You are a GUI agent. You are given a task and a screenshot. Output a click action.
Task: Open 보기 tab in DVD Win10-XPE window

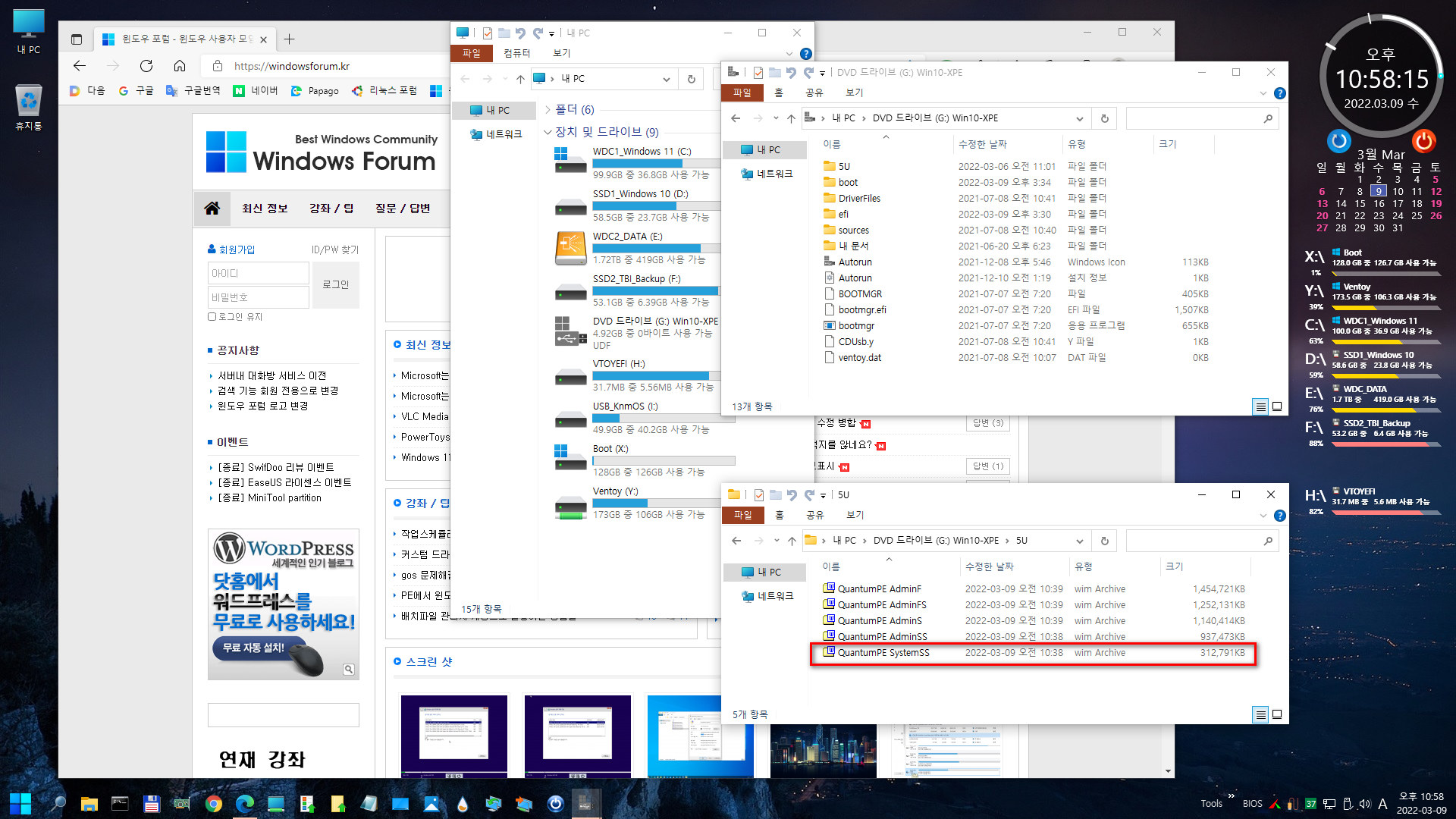click(854, 93)
